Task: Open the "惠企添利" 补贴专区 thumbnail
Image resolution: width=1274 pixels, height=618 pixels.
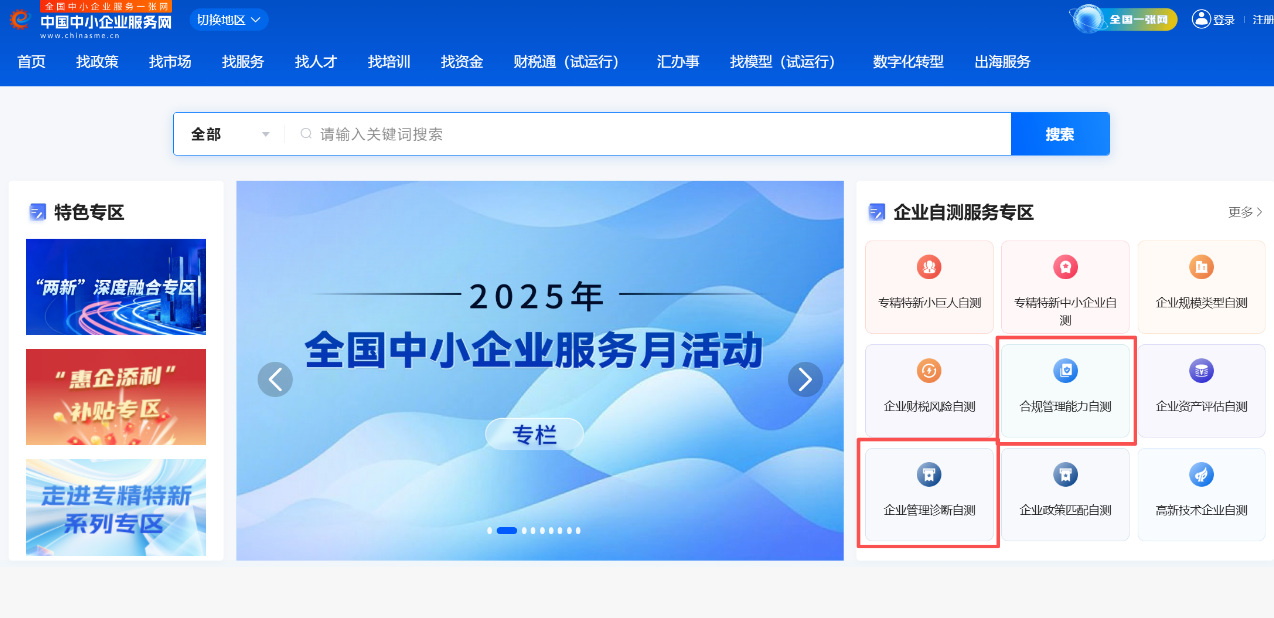Action: coord(116,397)
